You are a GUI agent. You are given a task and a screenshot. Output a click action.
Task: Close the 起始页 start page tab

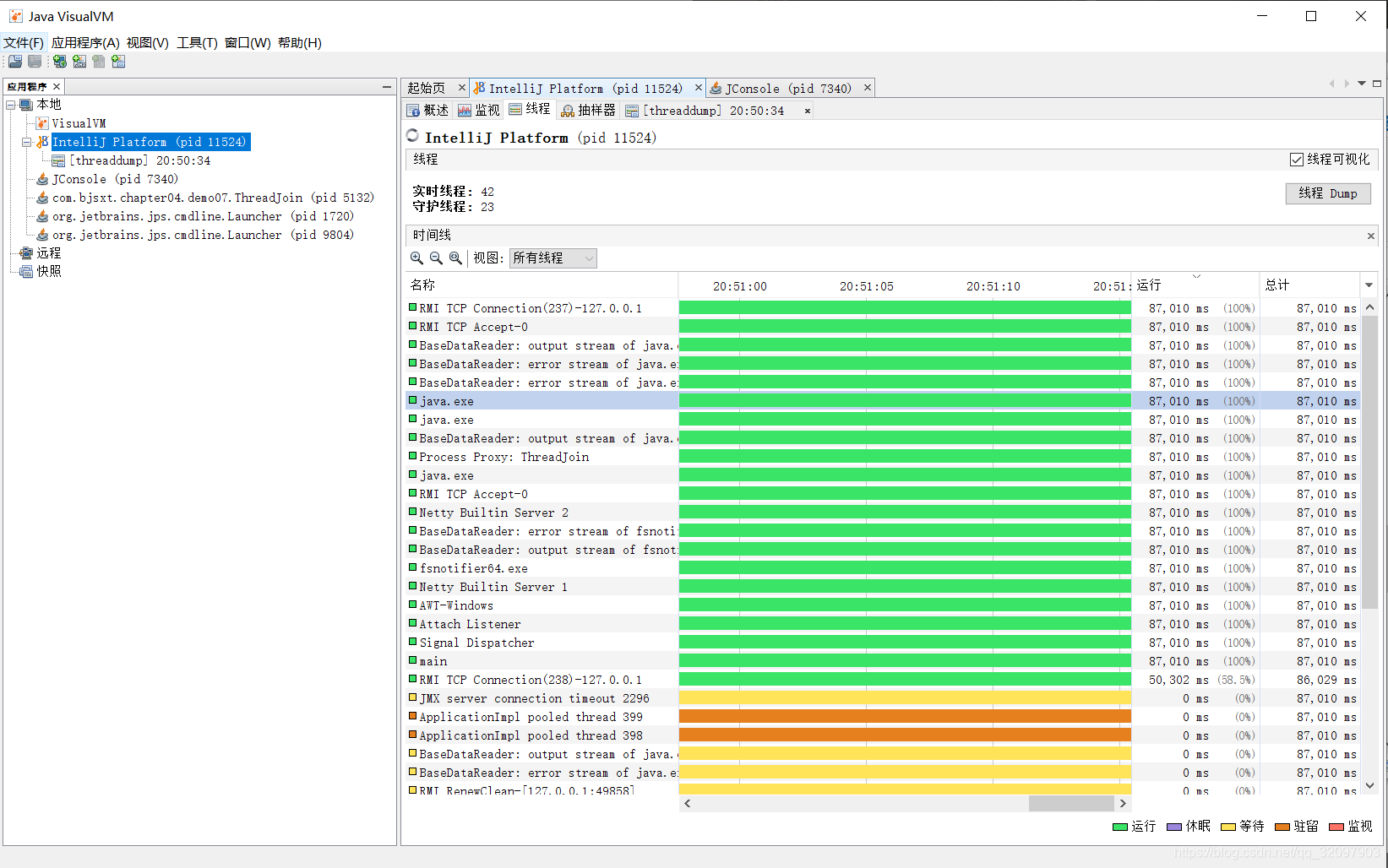(x=462, y=88)
